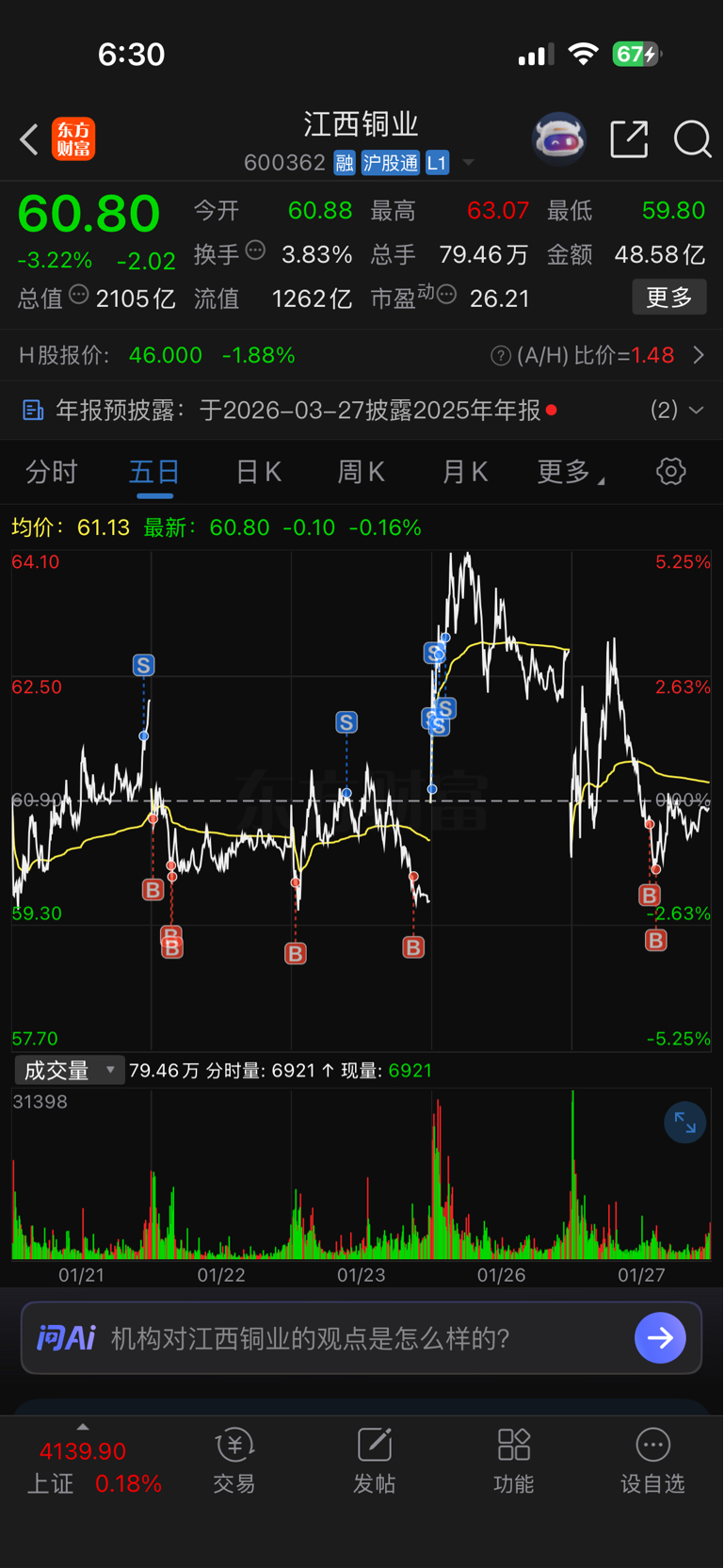Expand the (2) announcements chevron
The width and height of the screenshot is (724, 1568).
[x=697, y=410]
